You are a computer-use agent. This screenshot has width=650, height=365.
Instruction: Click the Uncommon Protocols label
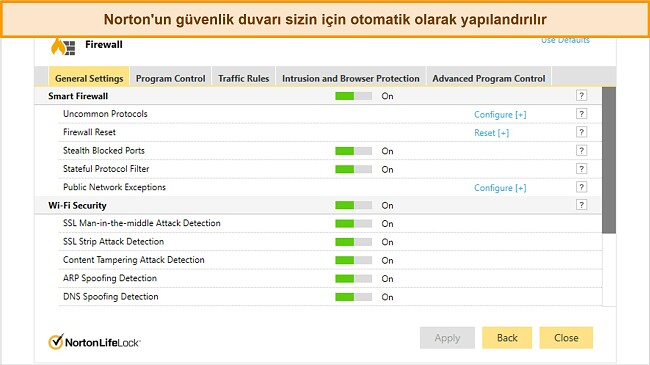click(105, 114)
